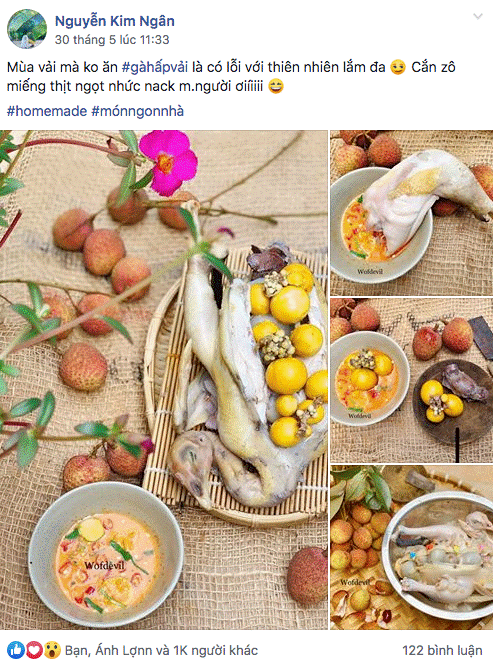View the 122 bình luận comments

pyautogui.click(x=442, y=650)
